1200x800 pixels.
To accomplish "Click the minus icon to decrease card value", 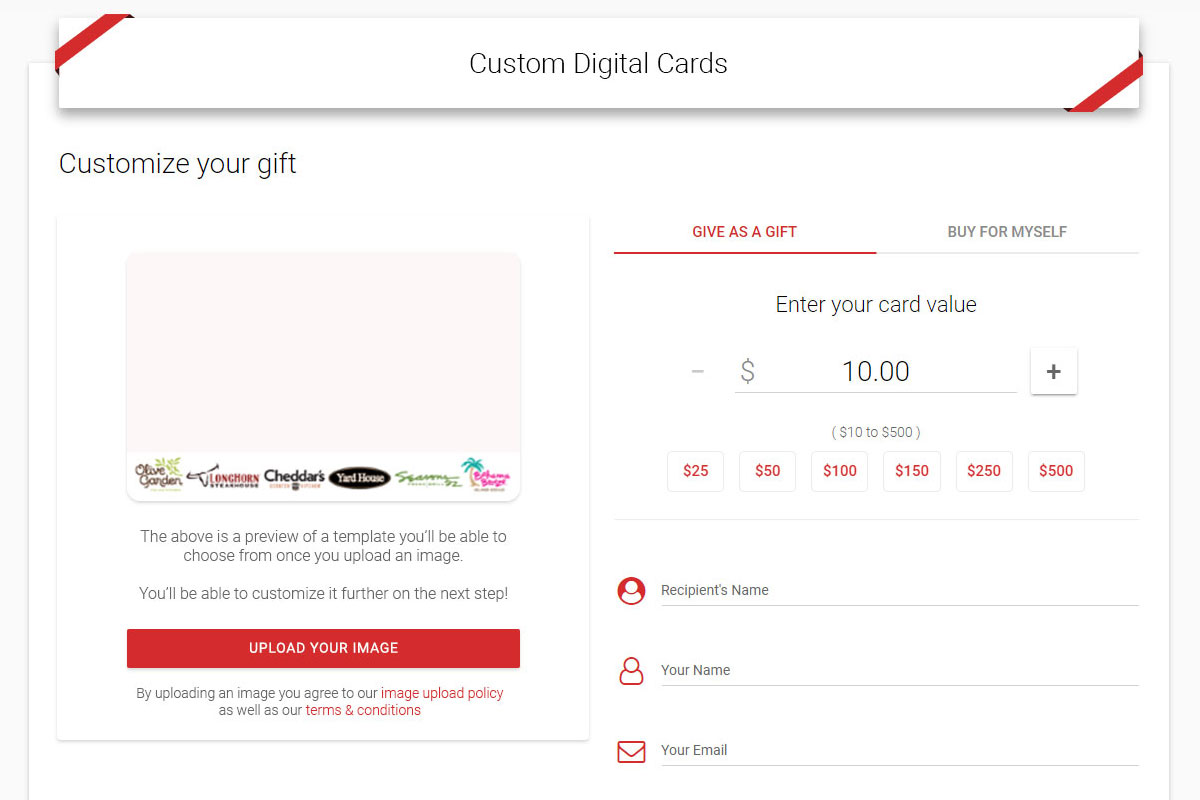I will (698, 372).
